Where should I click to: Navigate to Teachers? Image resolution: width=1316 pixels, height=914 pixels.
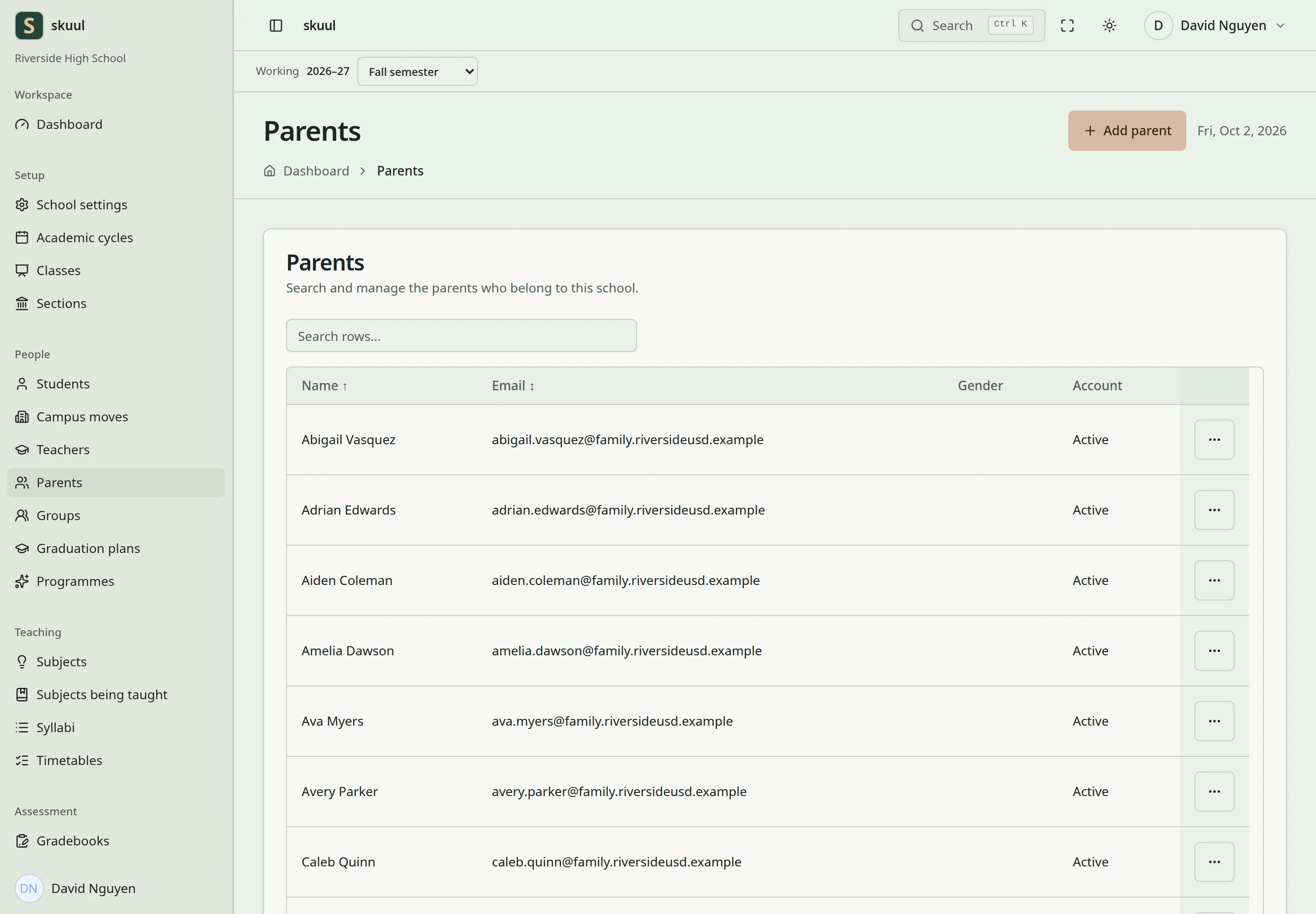pyautogui.click(x=116, y=450)
